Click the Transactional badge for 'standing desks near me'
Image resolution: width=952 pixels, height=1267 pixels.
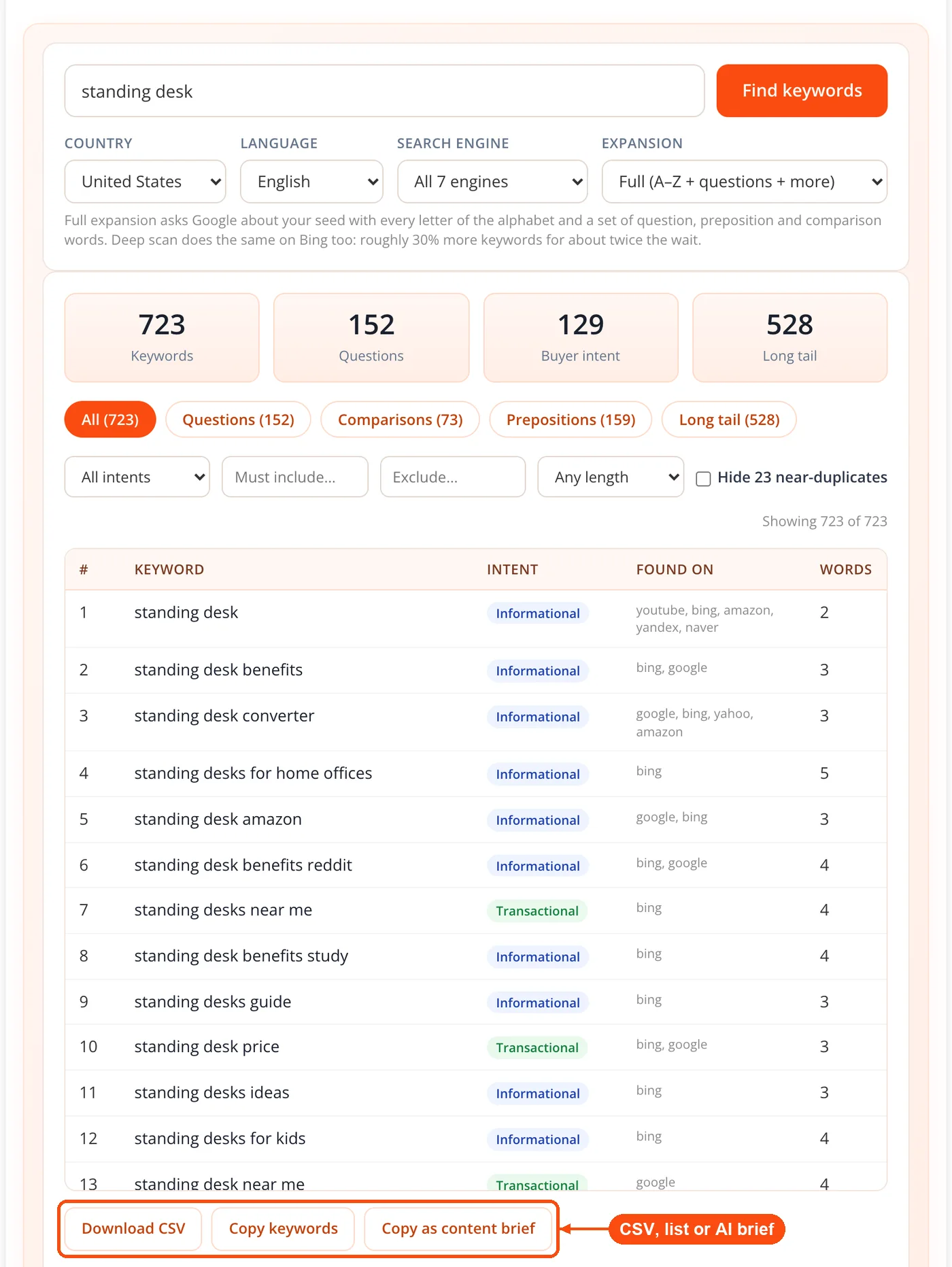pyautogui.click(x=537, y=911)
